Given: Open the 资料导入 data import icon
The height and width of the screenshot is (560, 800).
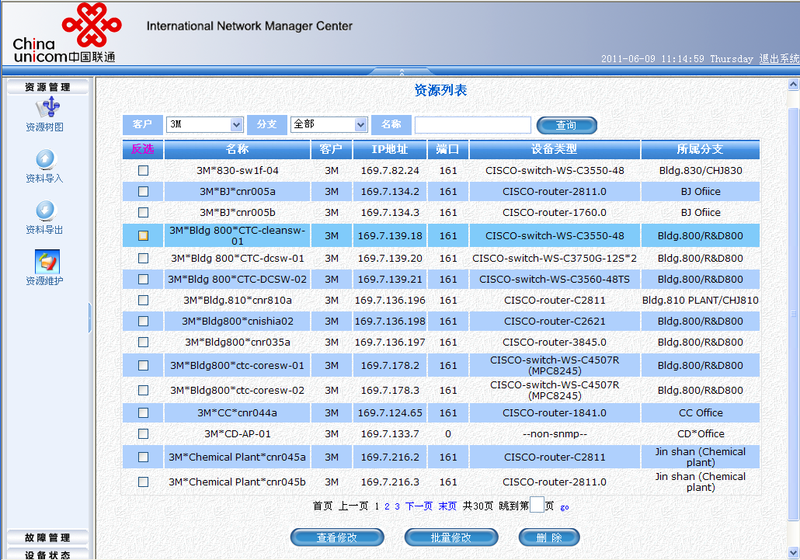Looking at the screenshot, I should (45, 159).
